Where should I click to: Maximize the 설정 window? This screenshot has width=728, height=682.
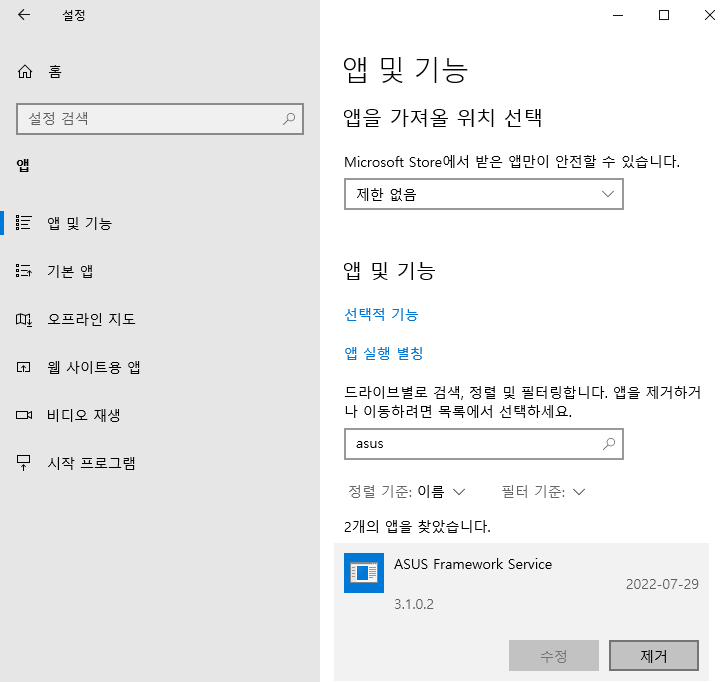tap(664, 15)
